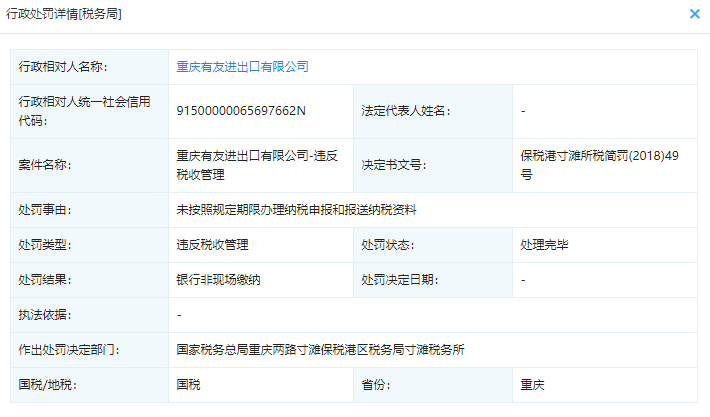Image resolution: width=710 pixels, height=417 pixels.
Task: Click the province value 重庆
Action: pos(532,385)
